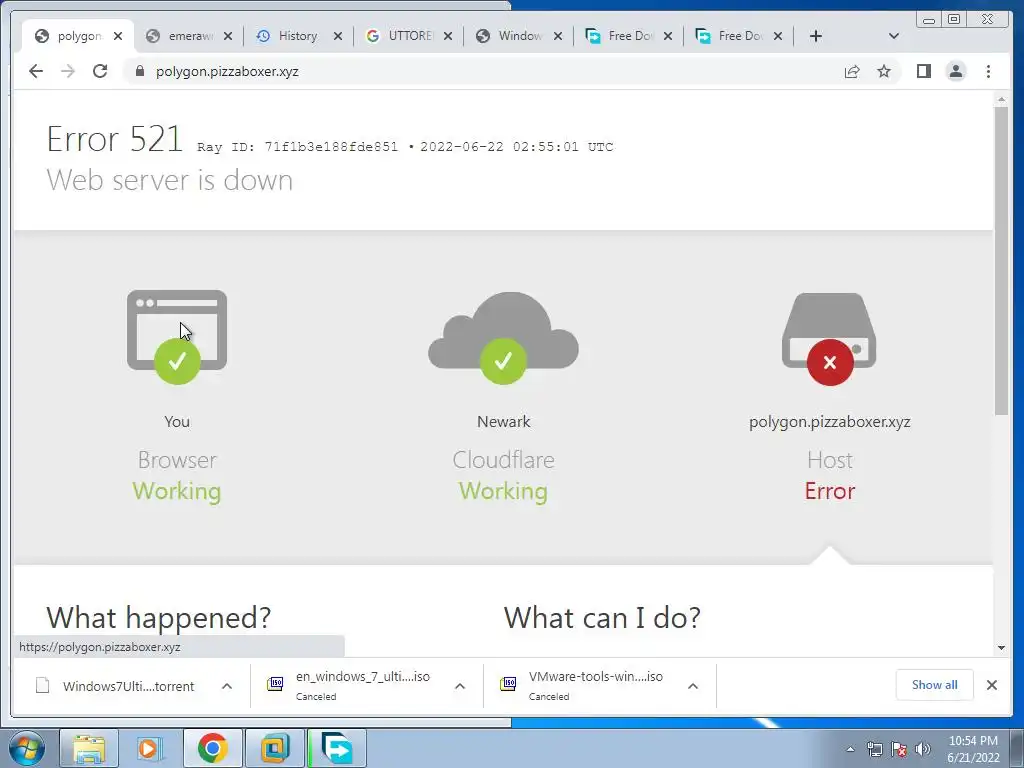
Task: Click the page vertical scrollbar thumb
Action: [x=1001, y=260]
